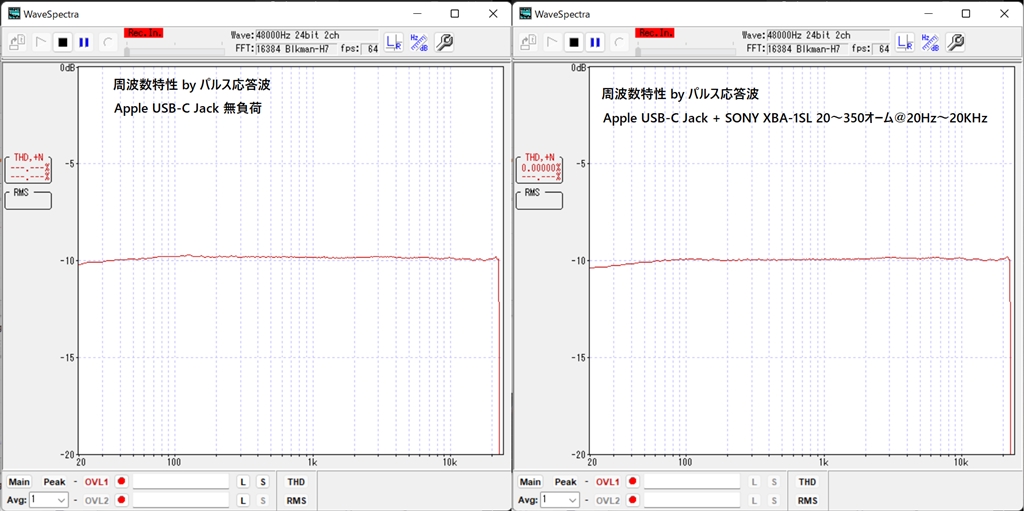The height and width of the screenshot is (511, 1024).
Task: Click the FFT '16384 Blkman-H7' field, right window
Action: [x=808, y=48]
